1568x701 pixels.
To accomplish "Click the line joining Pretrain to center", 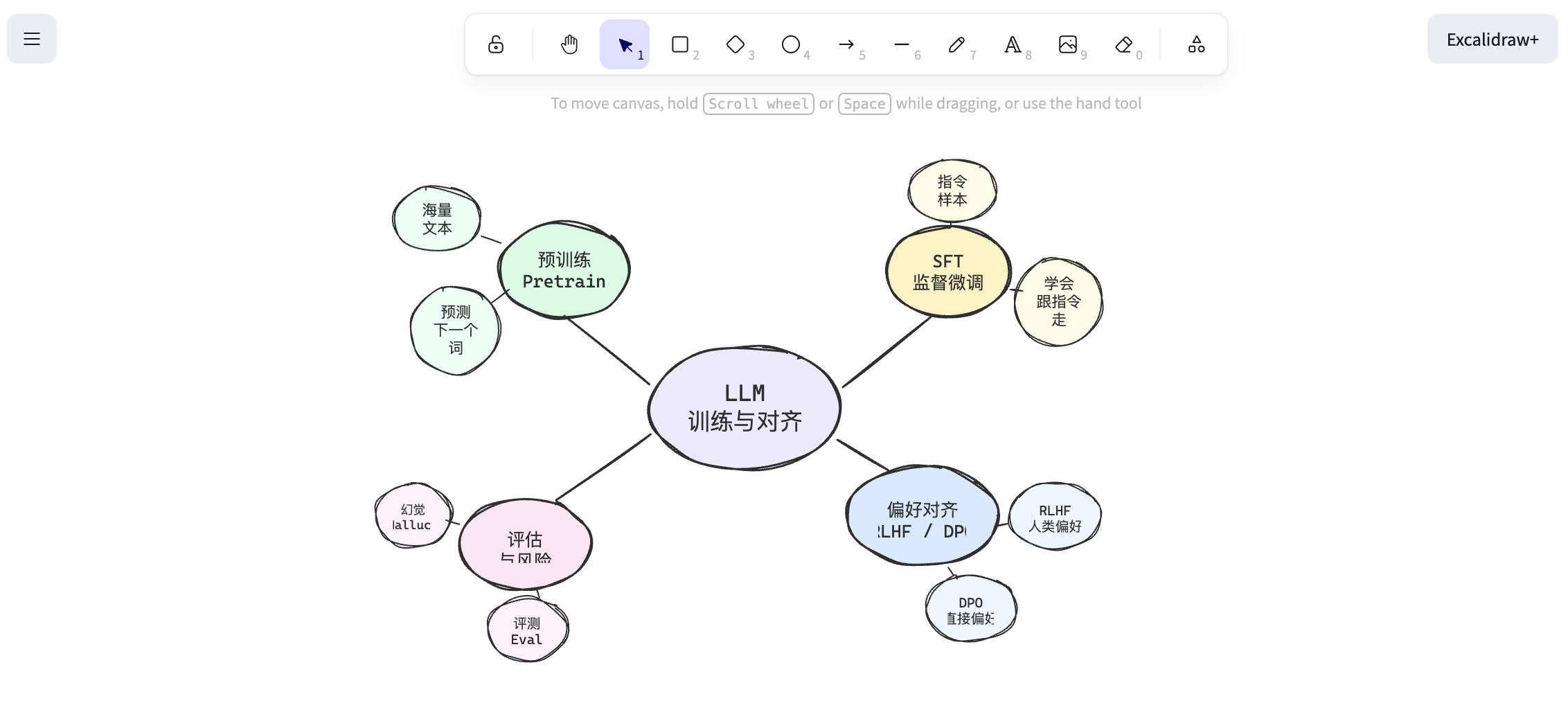I will (x=607, y=350).
